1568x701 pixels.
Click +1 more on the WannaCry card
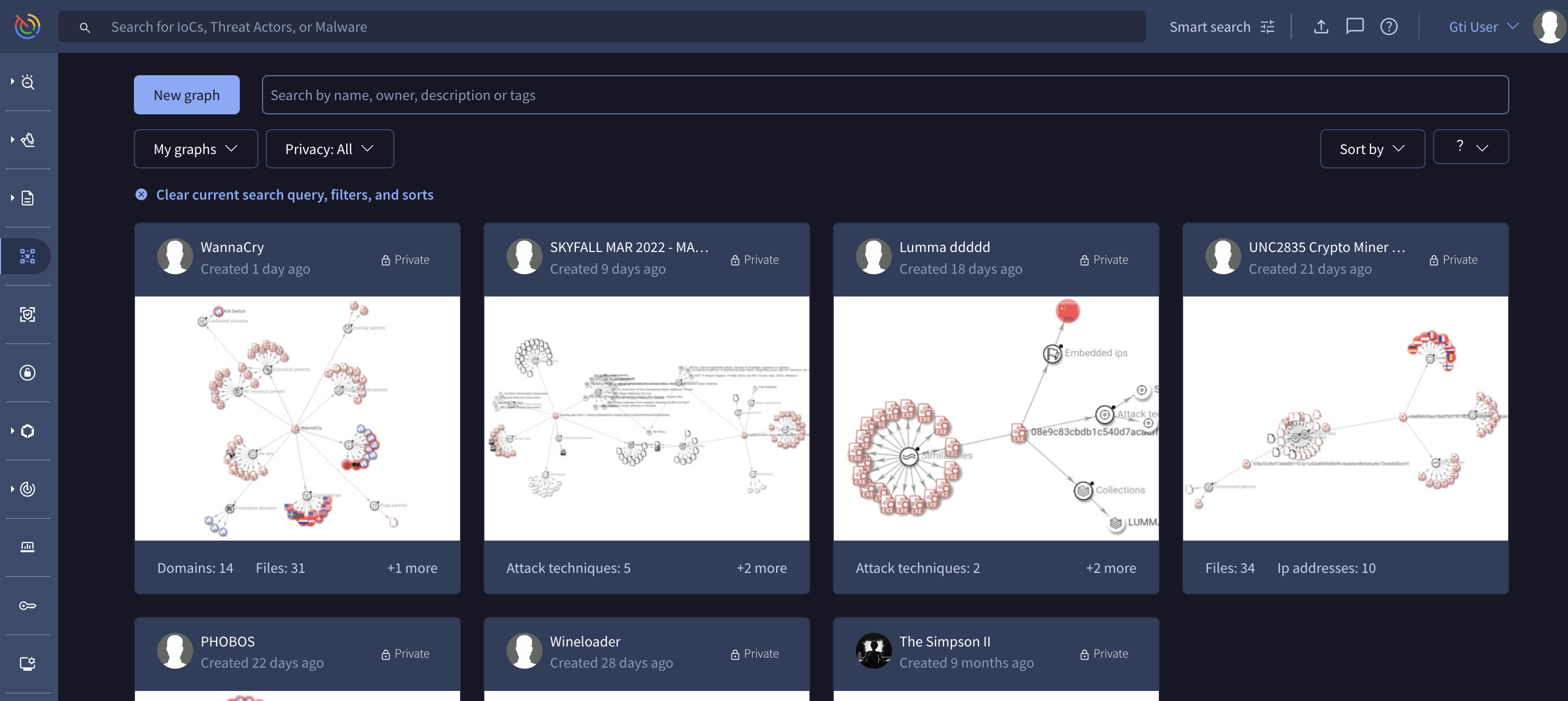412,568
